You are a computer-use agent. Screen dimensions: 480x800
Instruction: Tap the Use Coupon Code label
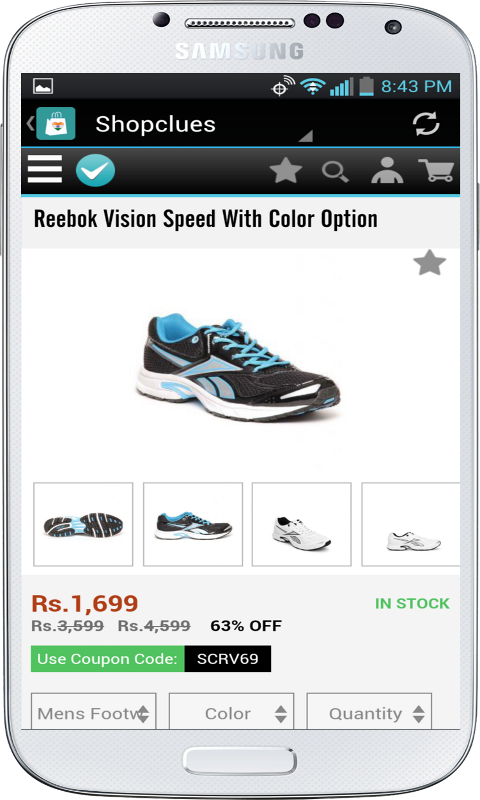coord(108,659)
